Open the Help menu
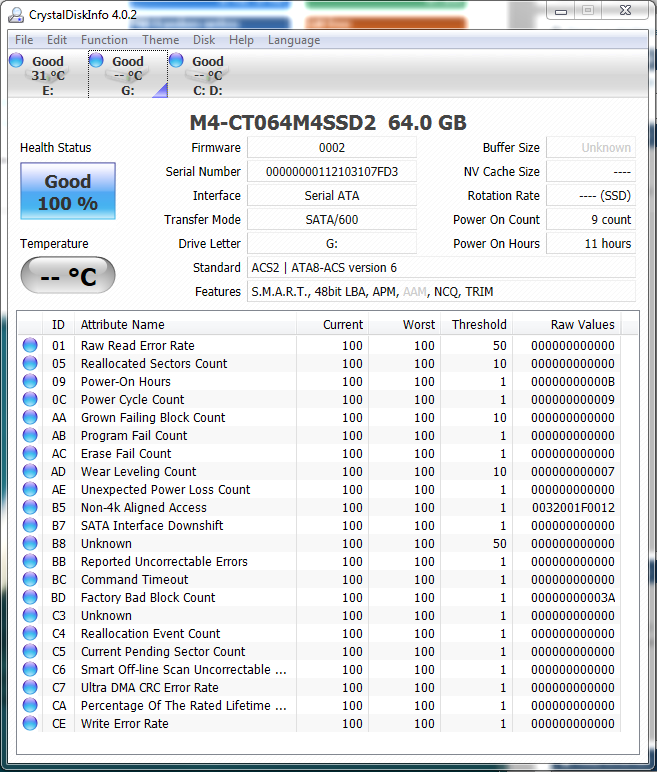657x772 pixels. click(x=241, y=40)
